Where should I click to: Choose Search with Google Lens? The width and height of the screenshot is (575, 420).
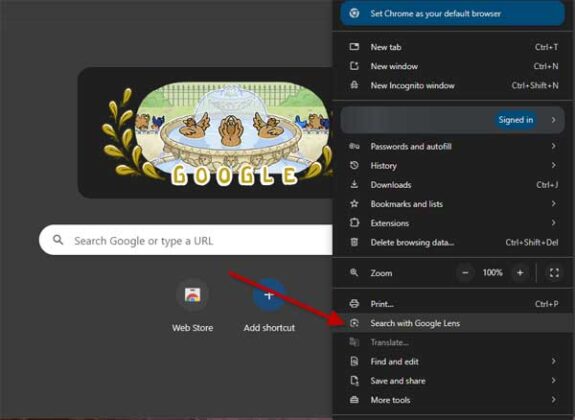pos(453,323)
